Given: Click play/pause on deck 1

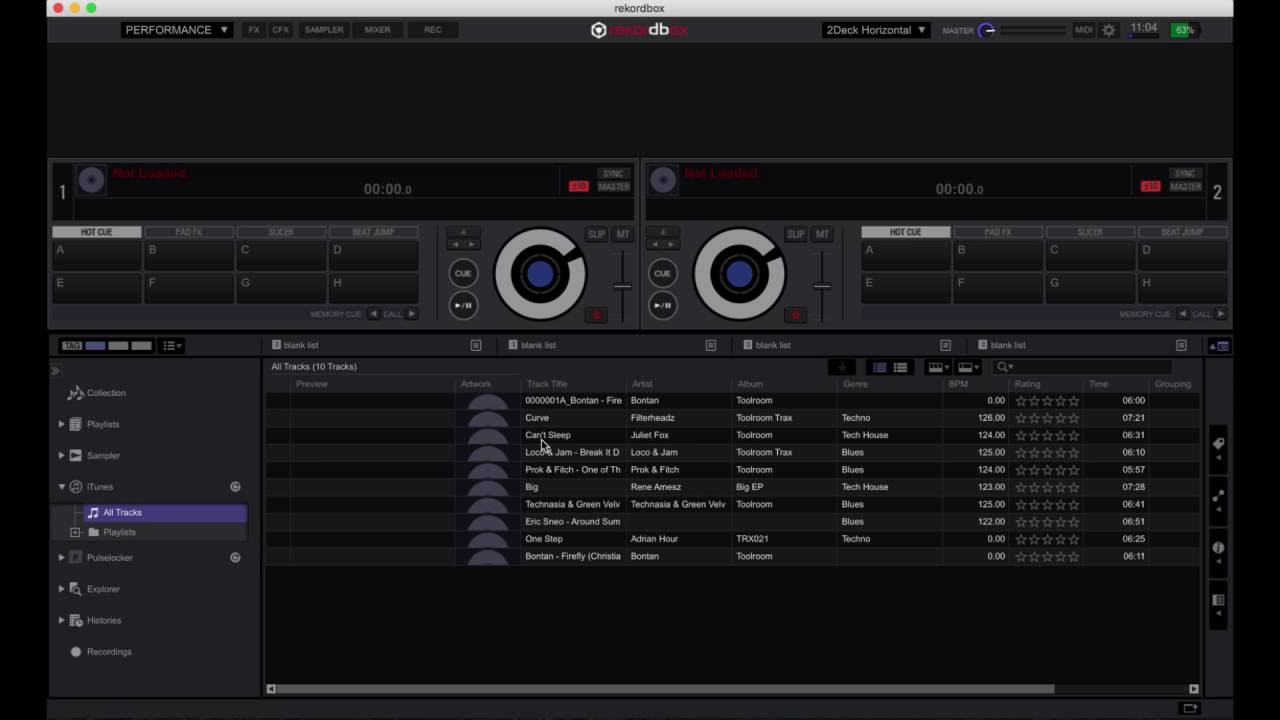Looking at the screenshot, I should point(463,306).
